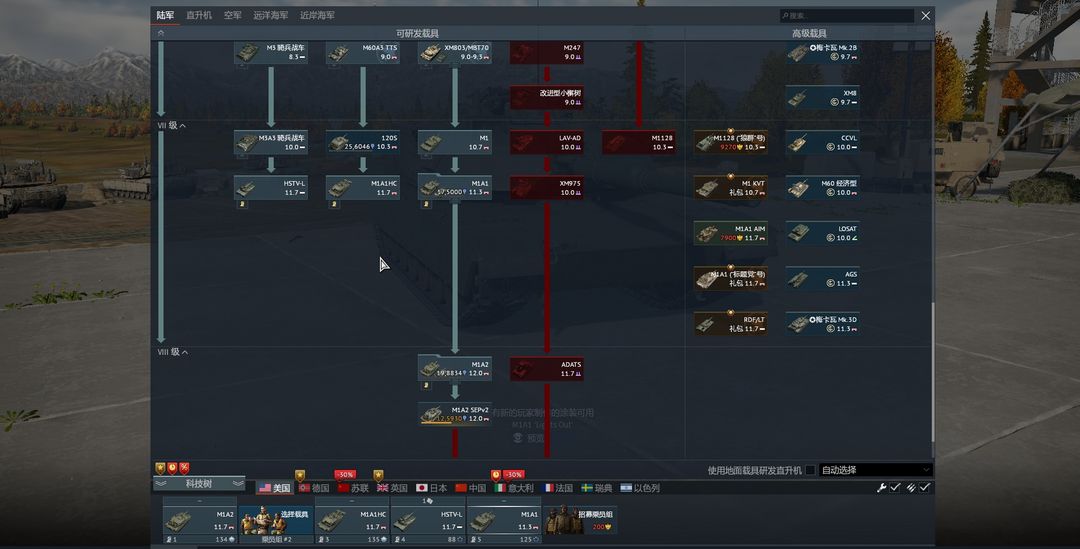Select the red M1128 research tree card
Image resolution: width=1080 pixels, height=549 pixels.
(x=638, y=143)
